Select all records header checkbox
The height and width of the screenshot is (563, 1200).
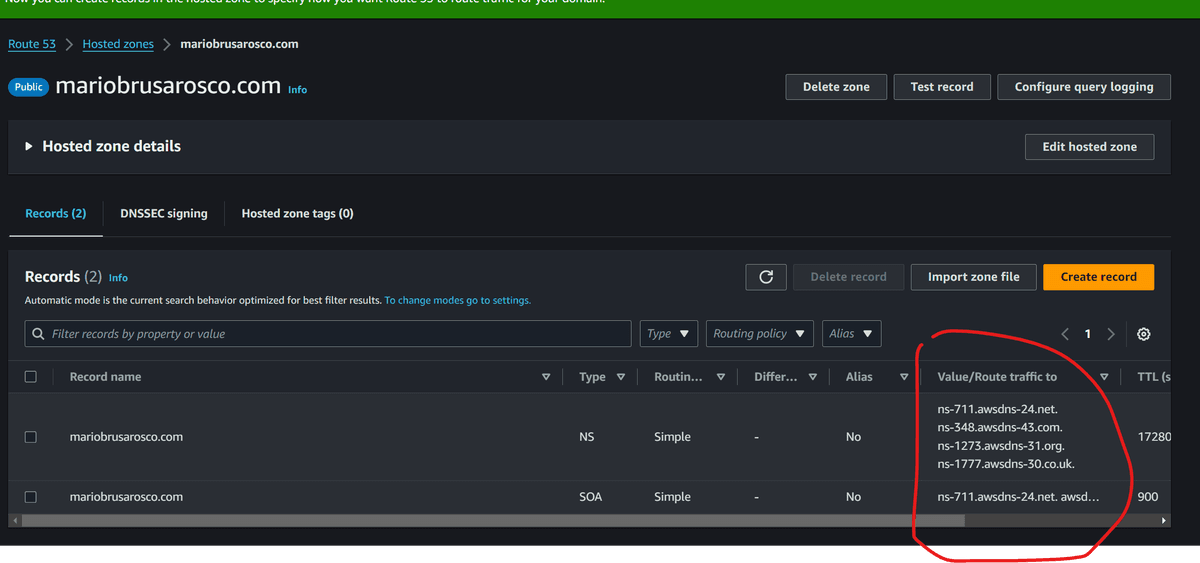point(31,377)
